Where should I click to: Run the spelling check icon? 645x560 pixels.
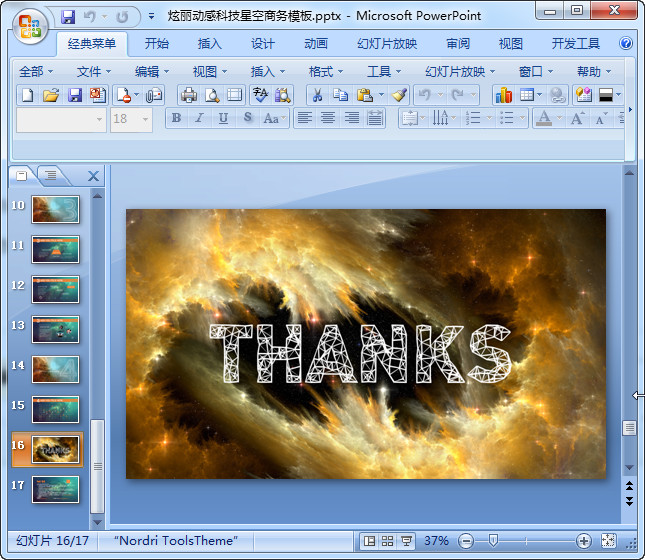(x=260, y=95)
